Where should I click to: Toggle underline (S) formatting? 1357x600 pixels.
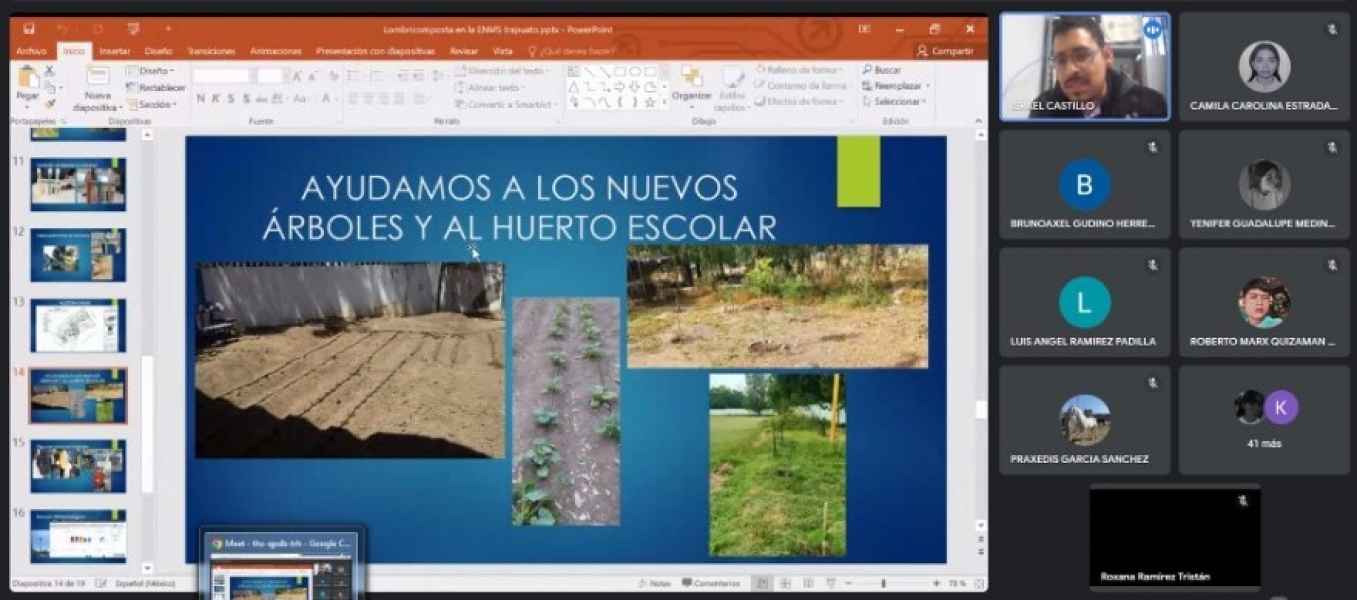tap(231, 99)
